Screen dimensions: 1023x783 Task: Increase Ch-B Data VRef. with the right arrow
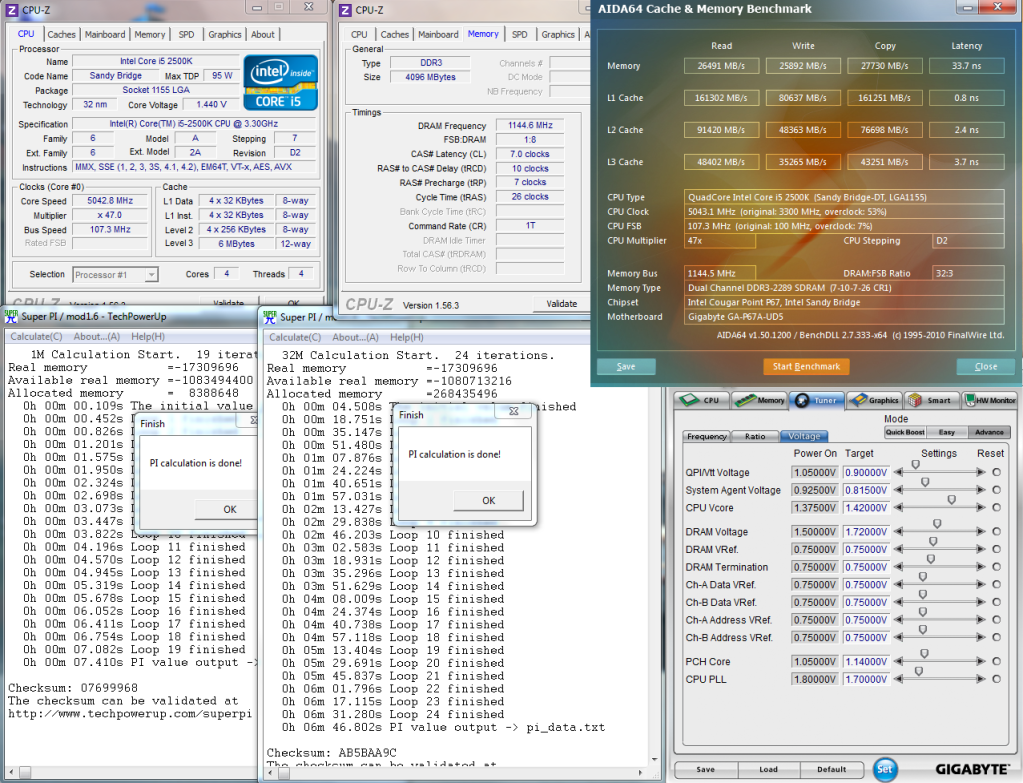[x=981, y=602]
